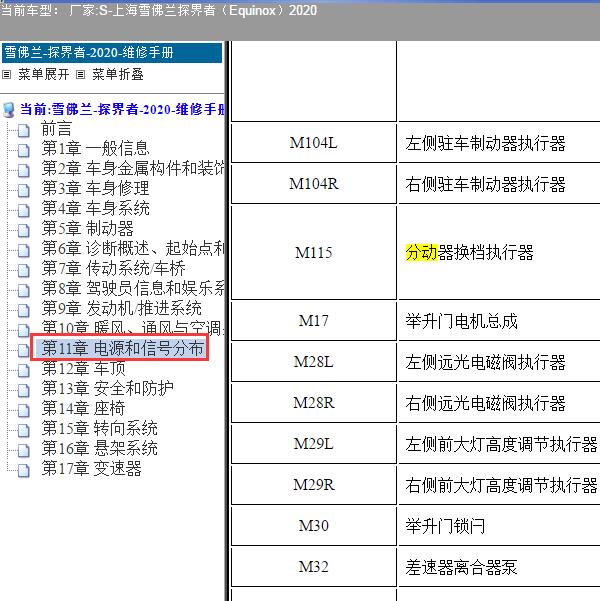Image resolution: width=600 pixels, height=601 pixels.
Task: Click the 雪佛兰-探界者-2020-维修手册 panel header
Action: tap(112, 53)
